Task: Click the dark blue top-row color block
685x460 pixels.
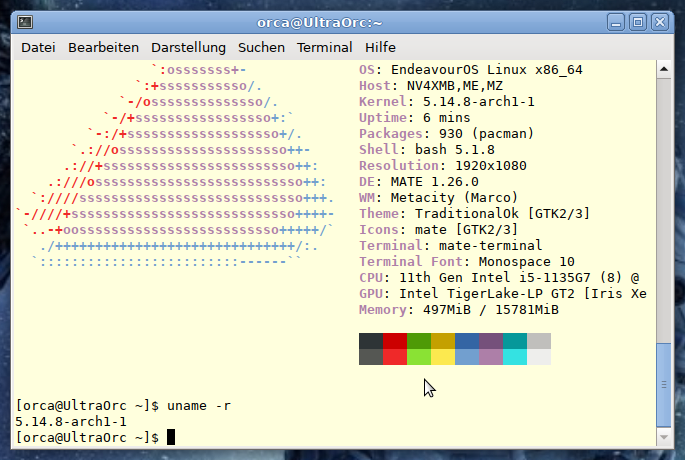Action: click(467, 341)
